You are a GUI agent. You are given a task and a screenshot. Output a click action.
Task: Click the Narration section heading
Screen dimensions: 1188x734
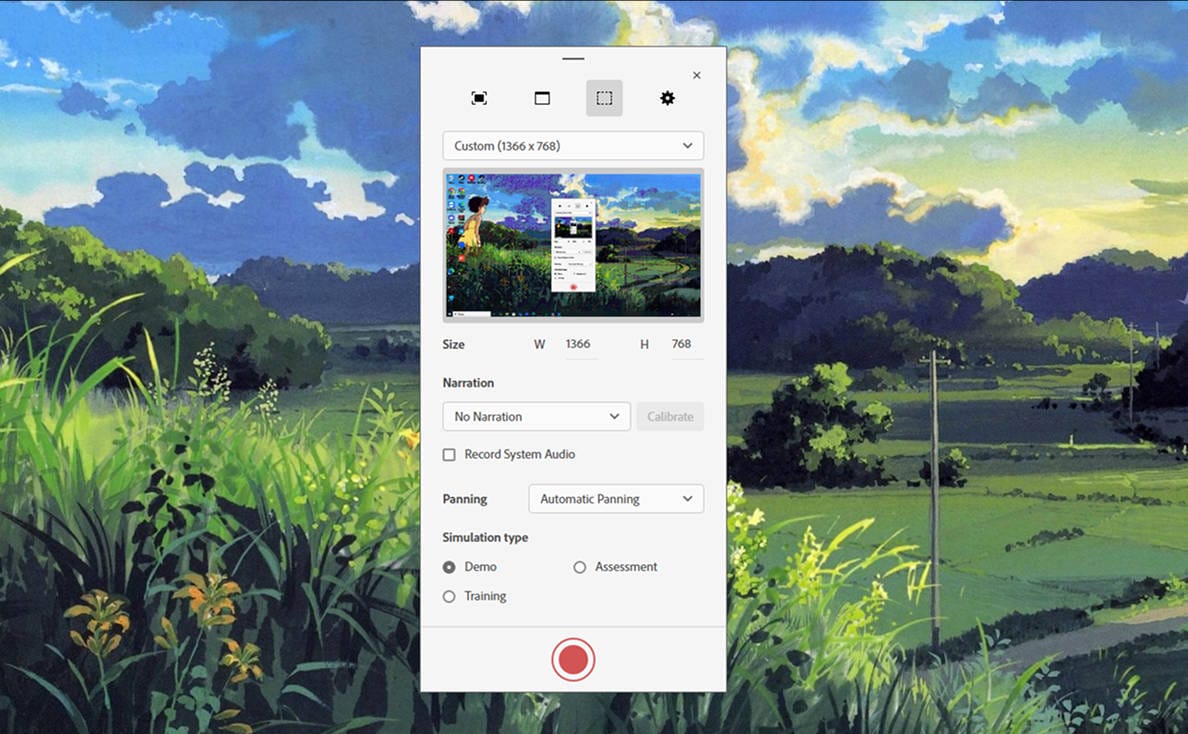[468, 383]
